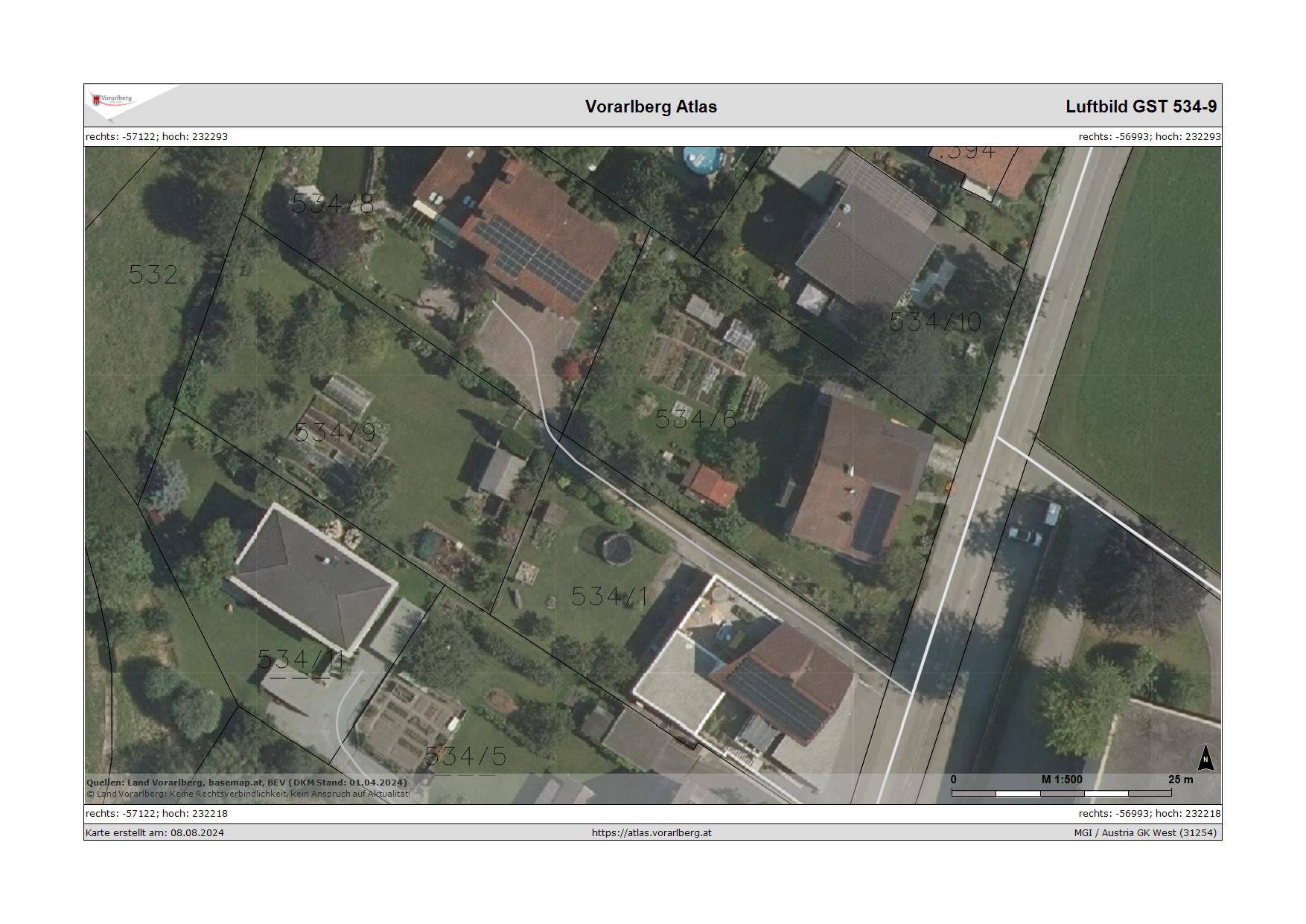This screenshot has width=1306, height=924.
Task: Click the parcel label 534/5
Action: [465, 756]
